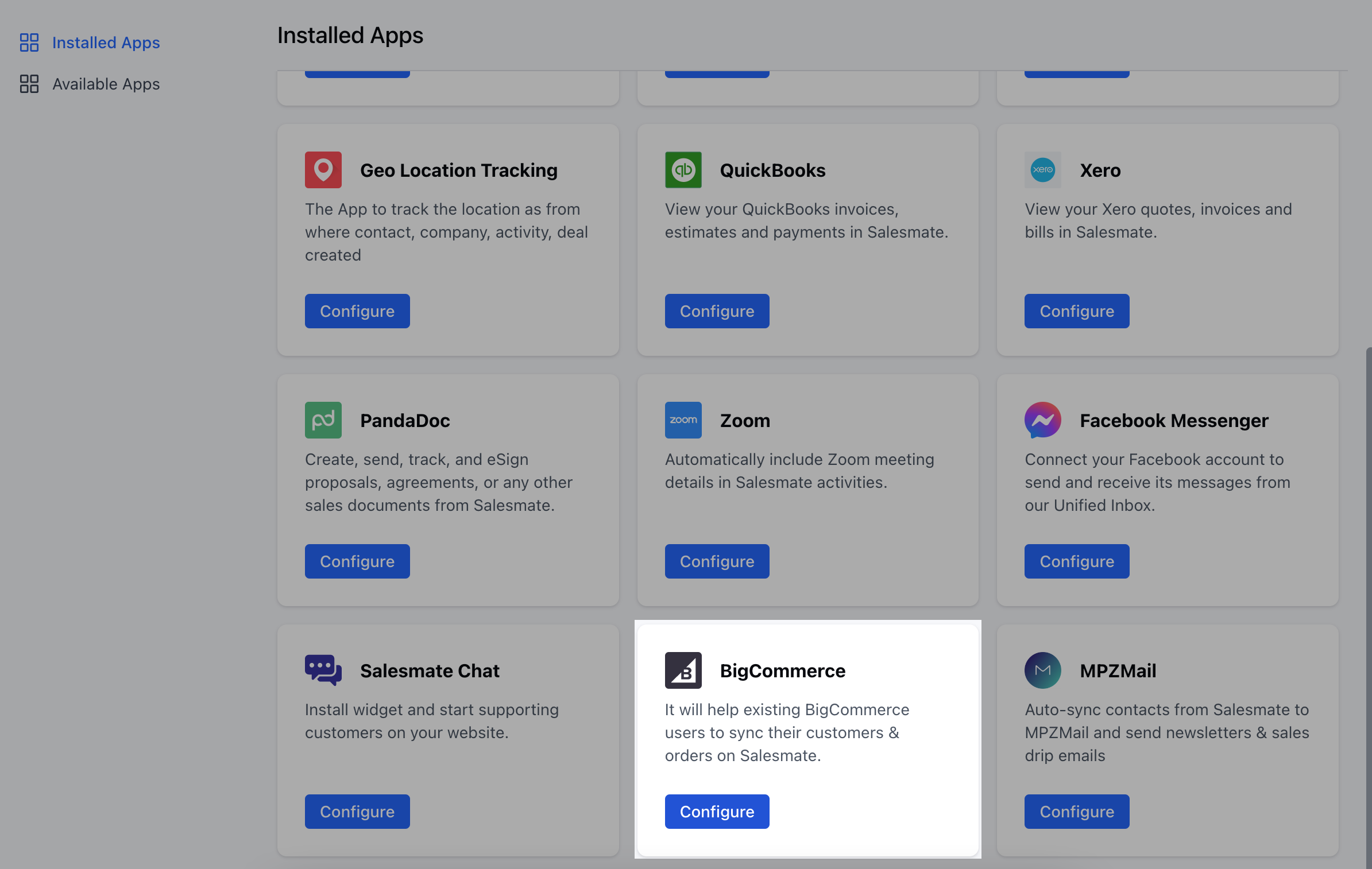Configure Geo Location Tracking
This screenshot has height=869, width=1372.
357,311
